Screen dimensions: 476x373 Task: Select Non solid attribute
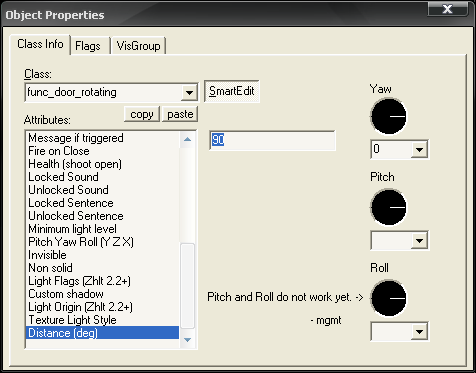pyautogui.click(x=102, y=268)
